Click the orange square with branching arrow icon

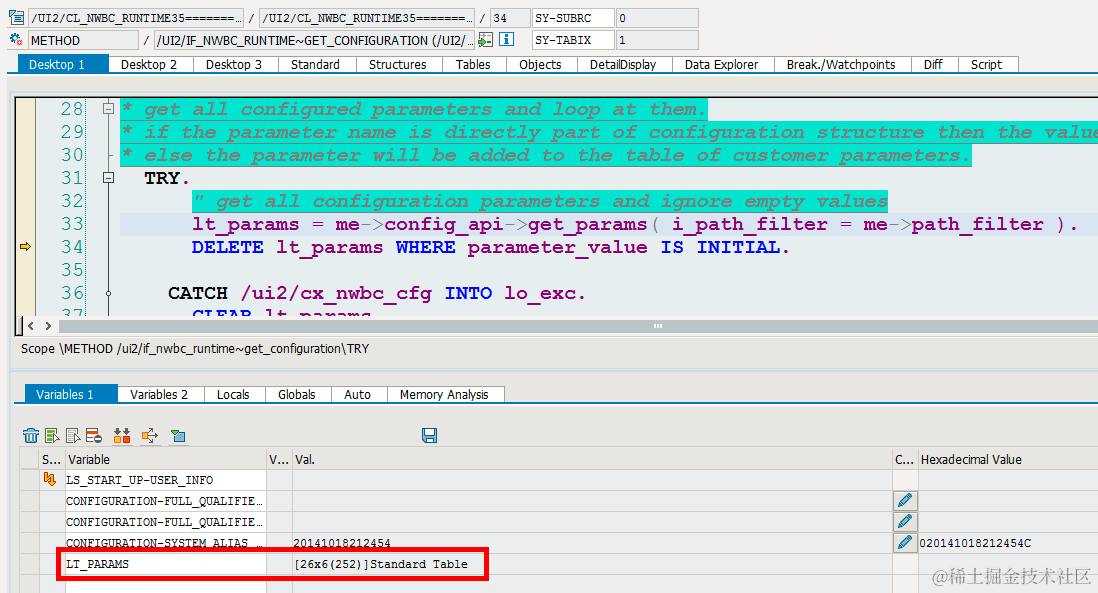[150, 435]
